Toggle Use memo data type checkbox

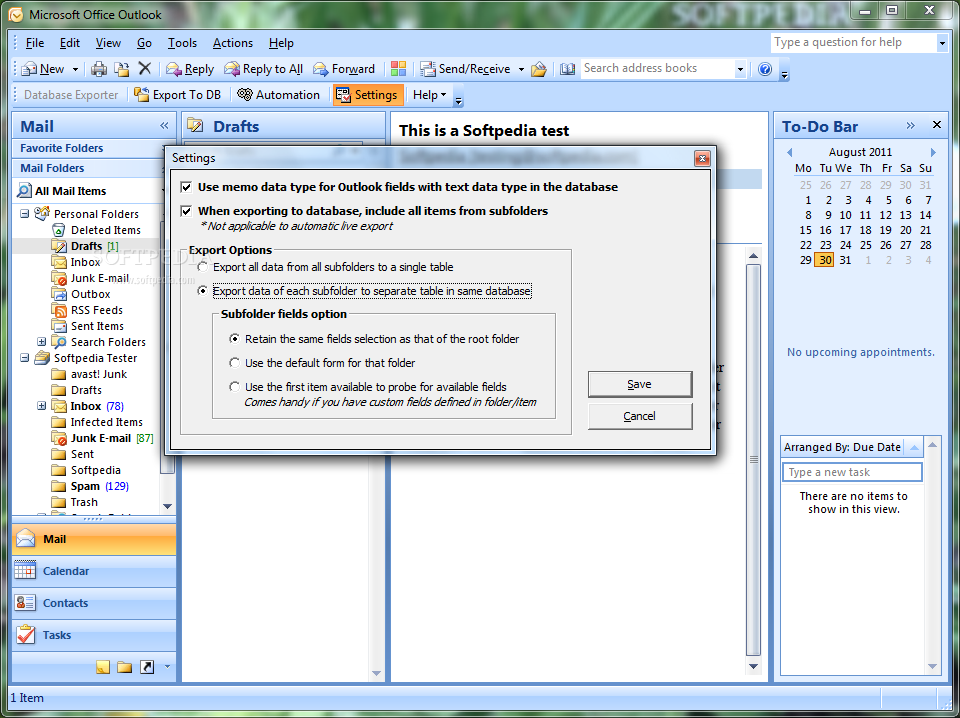tap(186, 187)
